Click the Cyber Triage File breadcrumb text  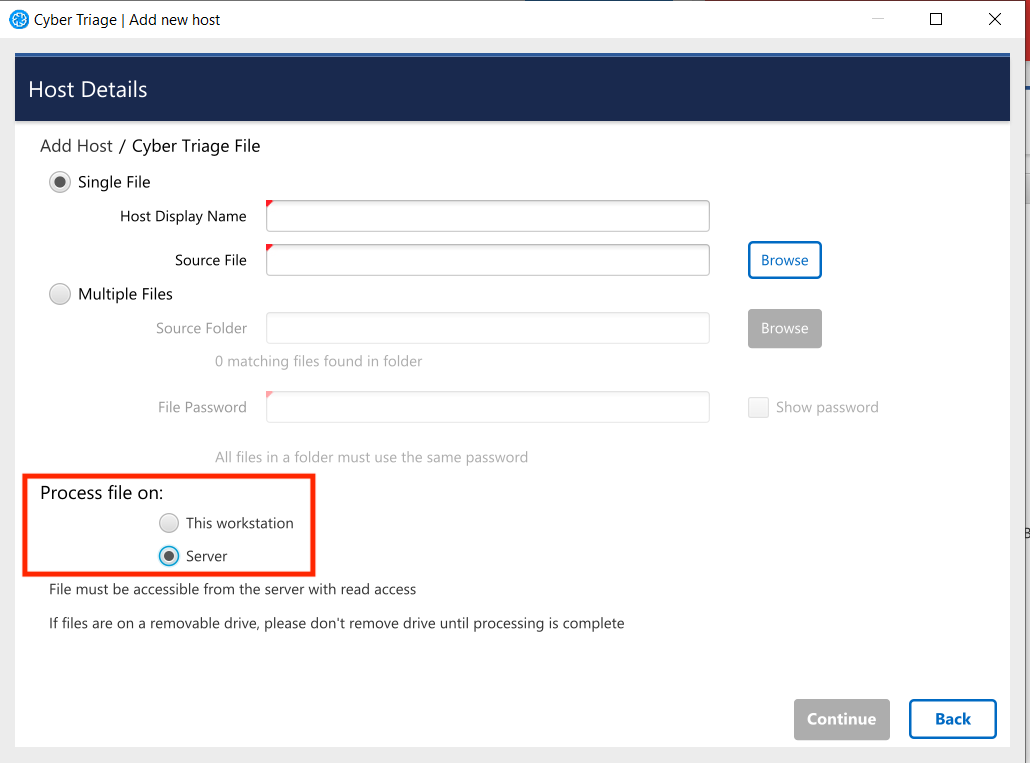196,146
